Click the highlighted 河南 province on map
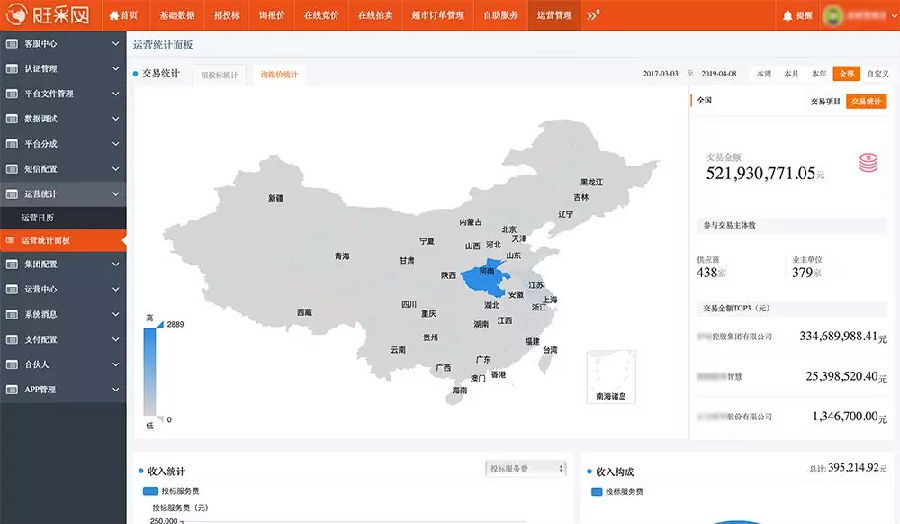This screenshot has height=524, width=900. pyautogui.click(x=487, y=272)
